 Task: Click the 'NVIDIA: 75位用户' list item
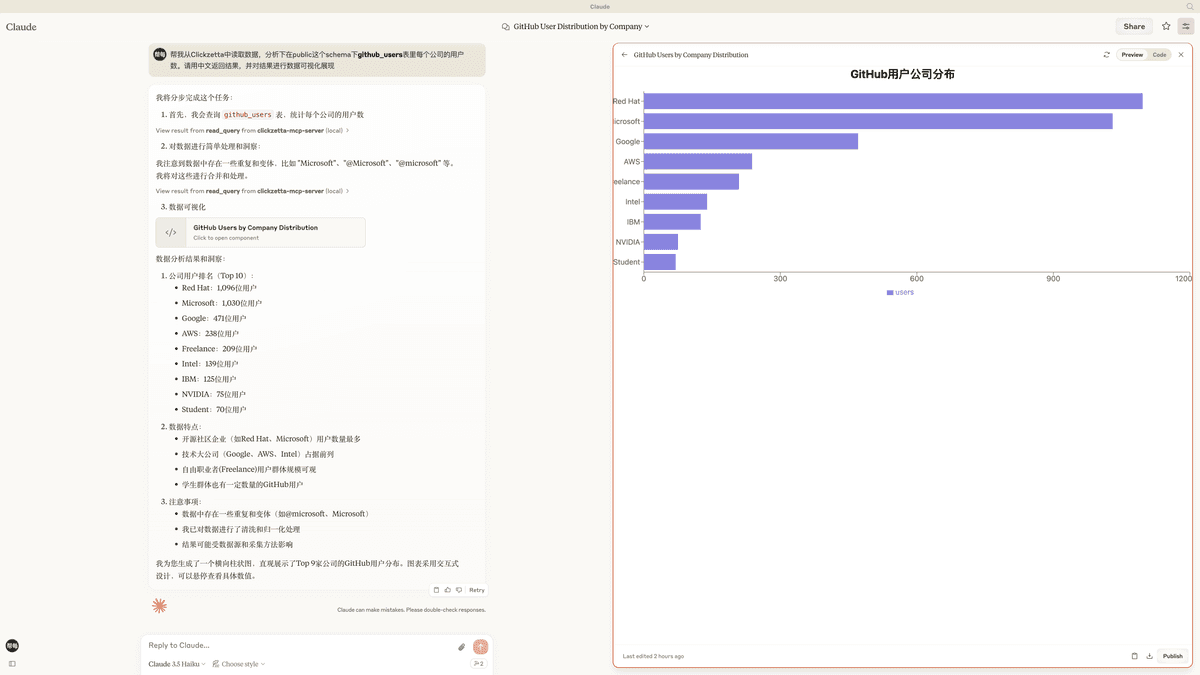(x=213, y=395)
